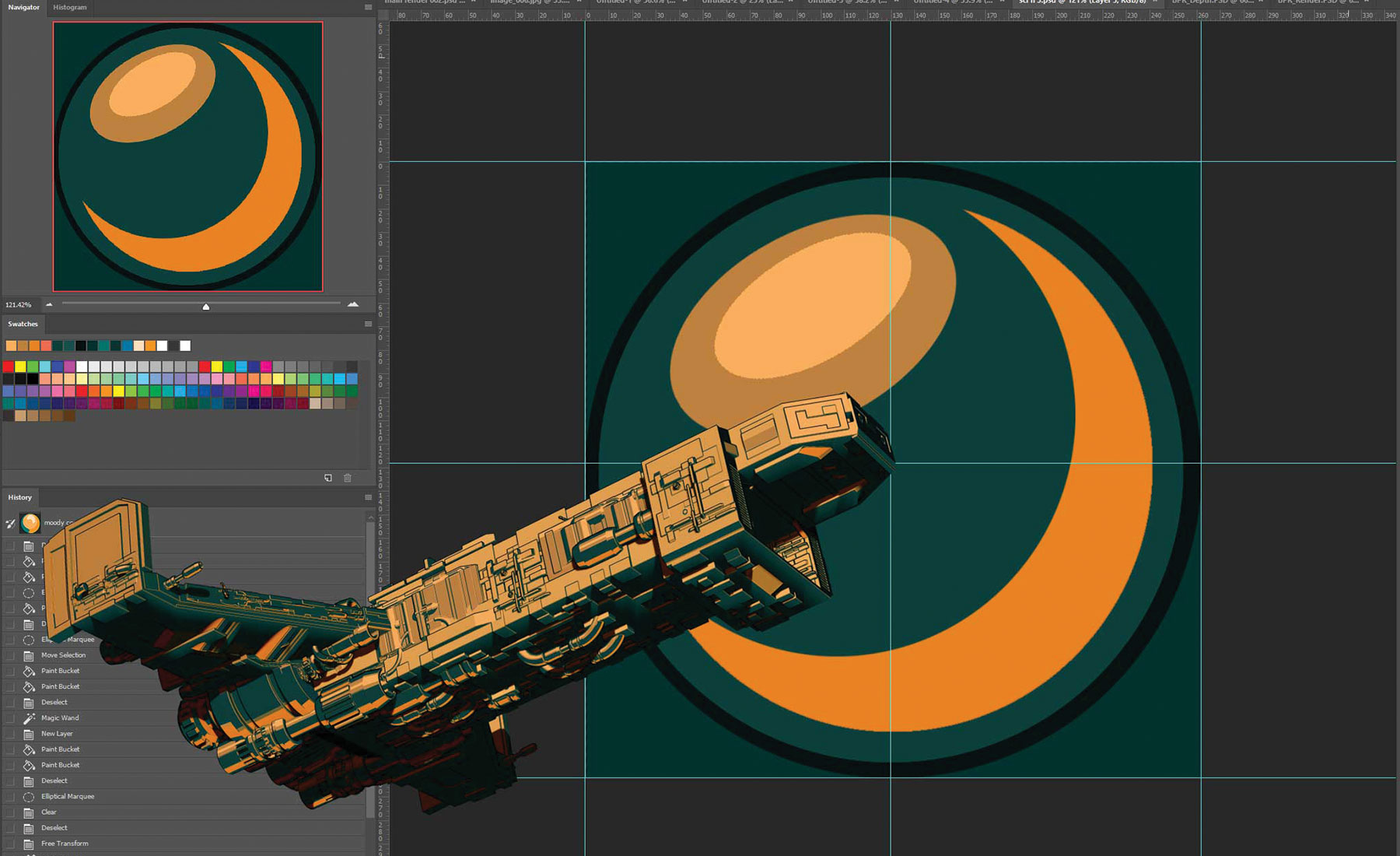Click document icon of Deselect above Magic Wand
This screenshot has width=1400, height=856.
[x=29, y=703]
